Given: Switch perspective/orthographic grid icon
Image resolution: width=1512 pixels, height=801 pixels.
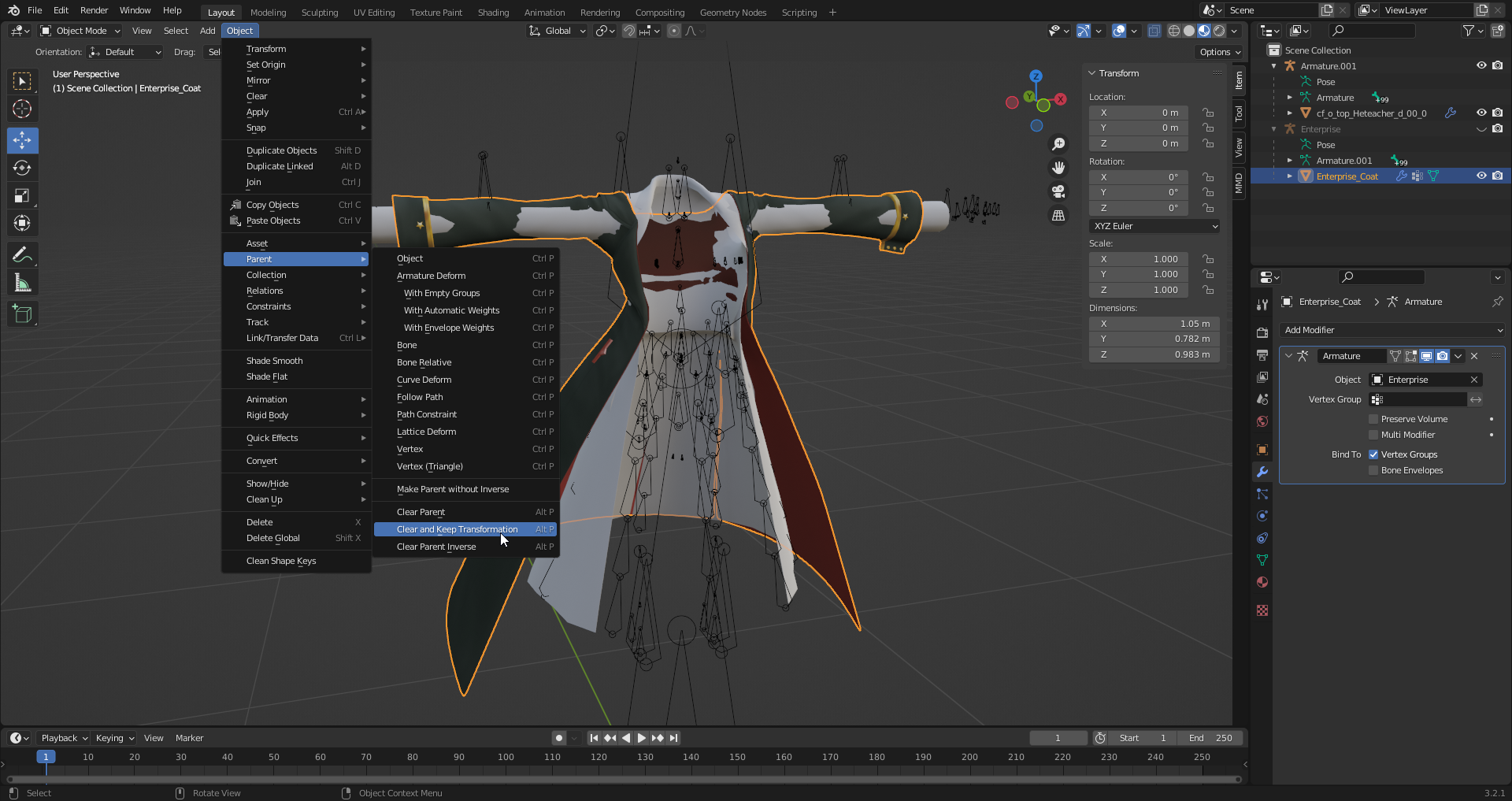Looking at the screenshot, I should click(x=1058, y=215).
